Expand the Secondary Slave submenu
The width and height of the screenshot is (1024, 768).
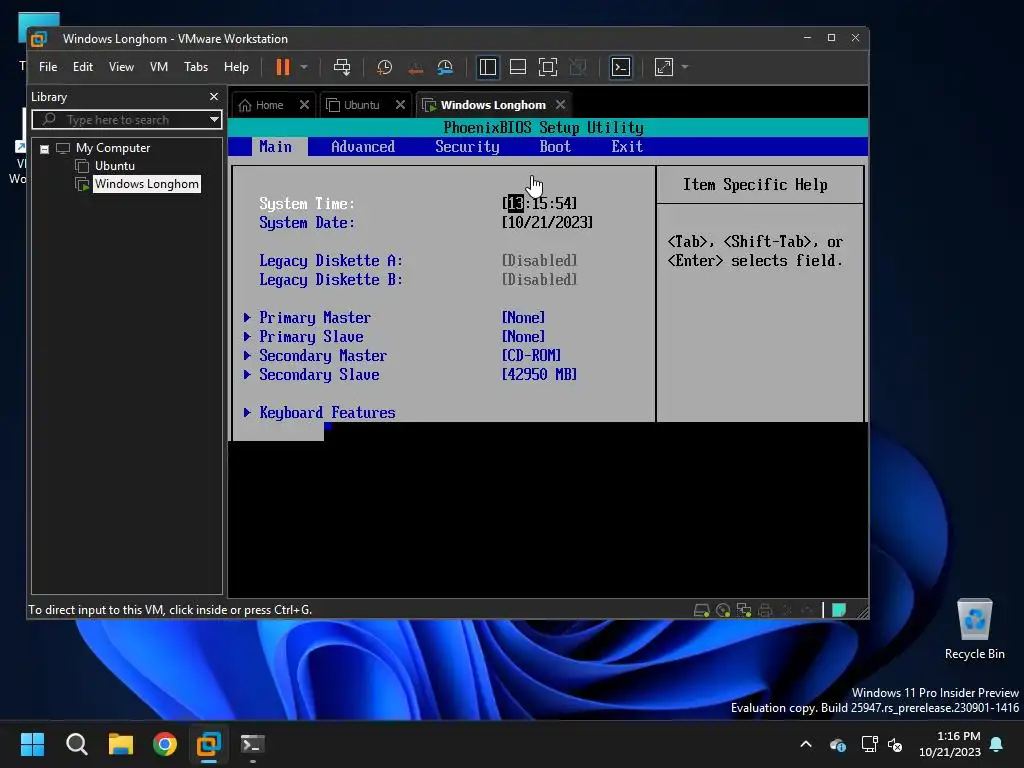(x=312, y=375)
